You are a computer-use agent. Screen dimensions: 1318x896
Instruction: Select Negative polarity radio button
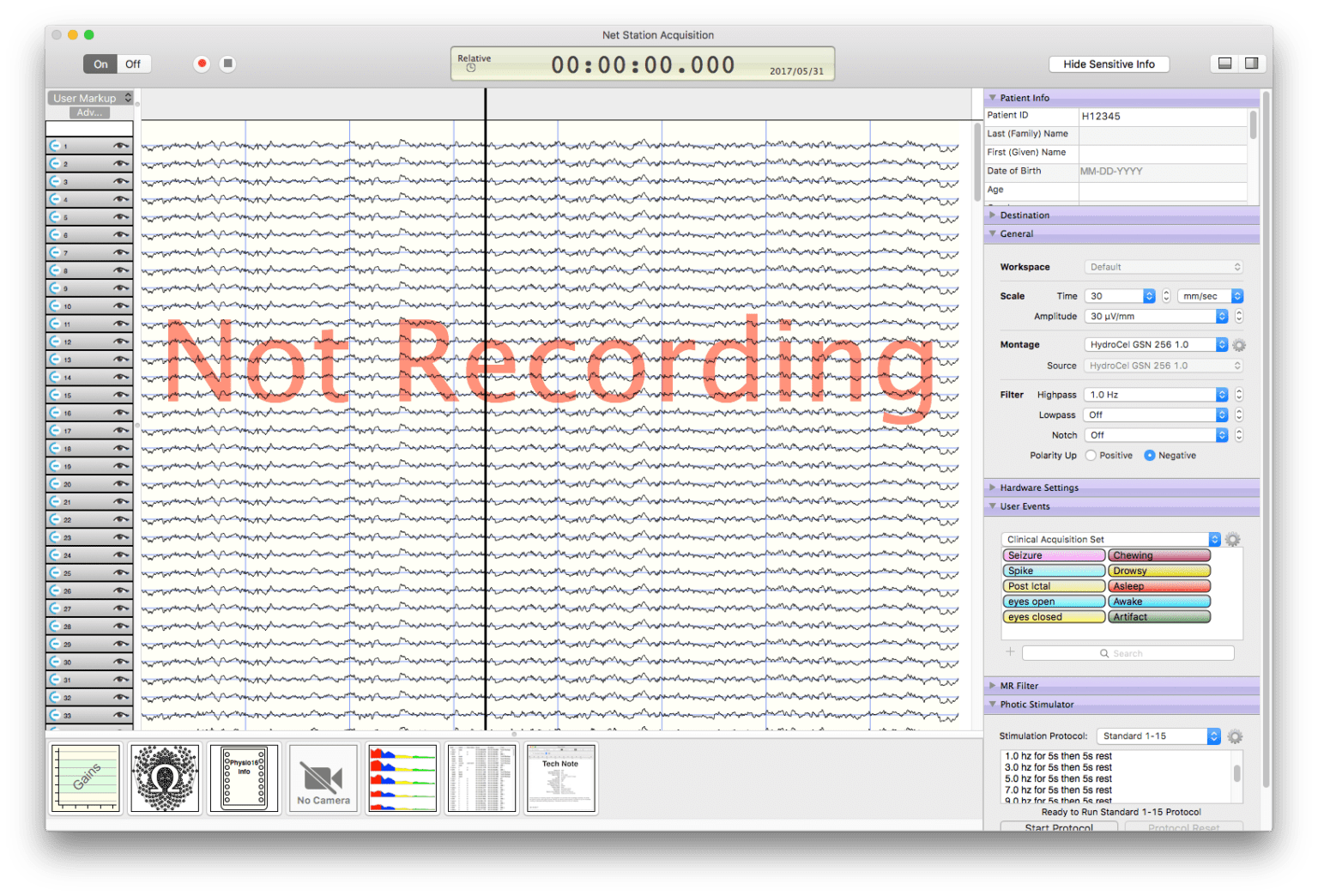pyautogui.click(x=1150, y=456)
